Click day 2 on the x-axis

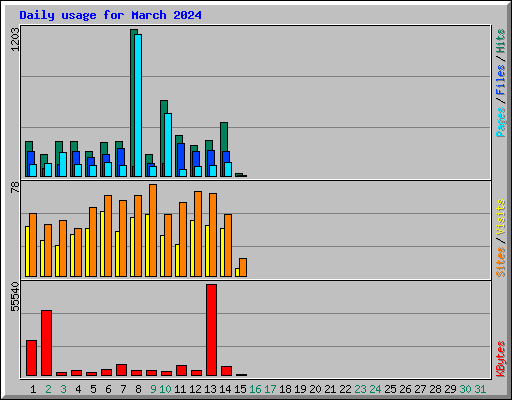[x=48, y=389]
